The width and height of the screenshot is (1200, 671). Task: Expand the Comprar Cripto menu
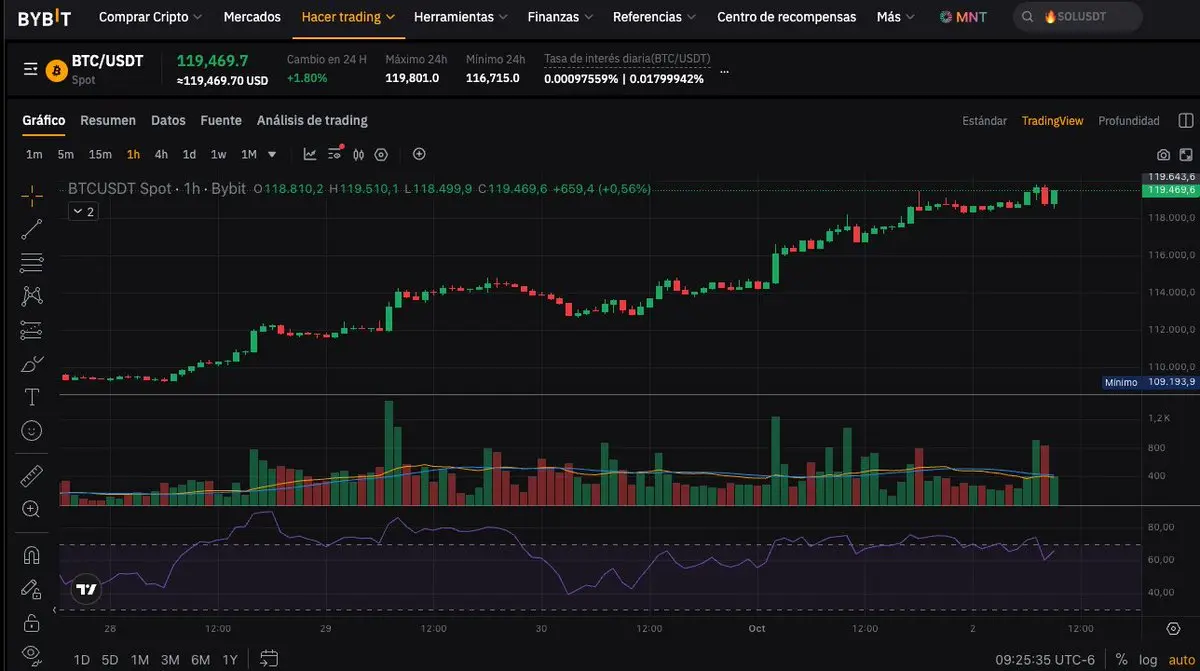(x=150, y=17)
